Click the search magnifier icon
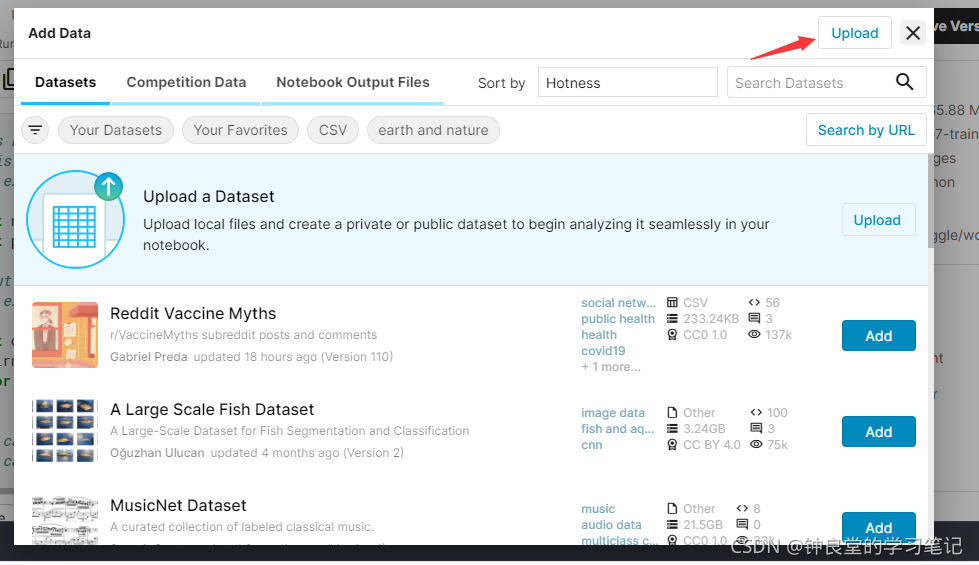The height and width of the screenshot is (565, 979). (904, 82)
